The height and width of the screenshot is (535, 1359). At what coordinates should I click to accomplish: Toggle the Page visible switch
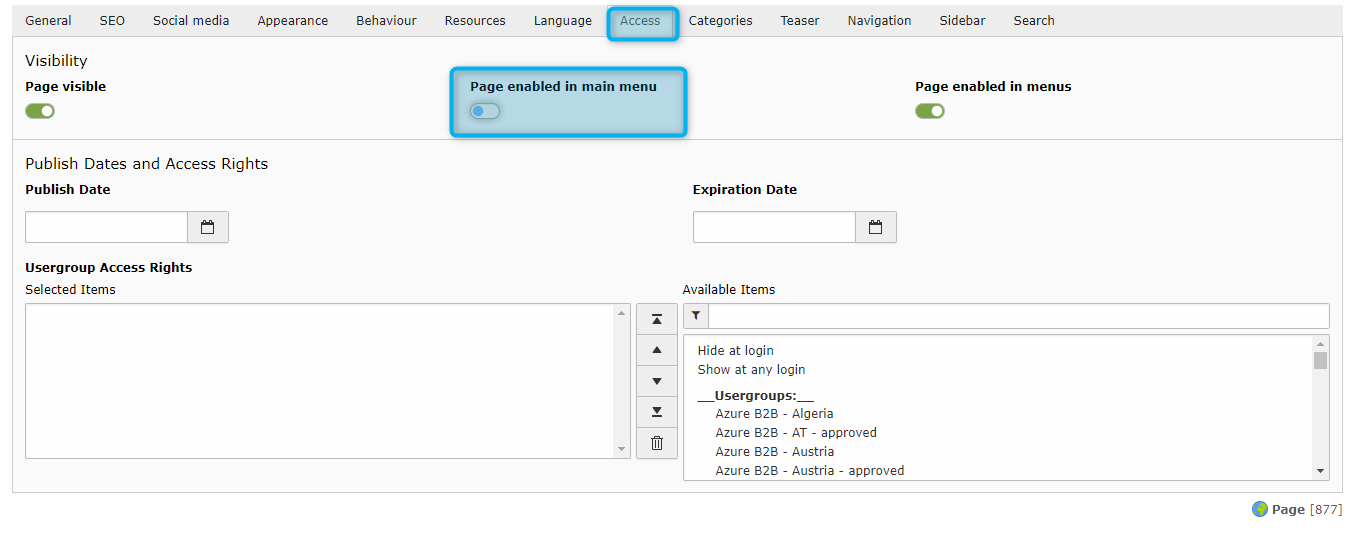(x=40, y=111)
